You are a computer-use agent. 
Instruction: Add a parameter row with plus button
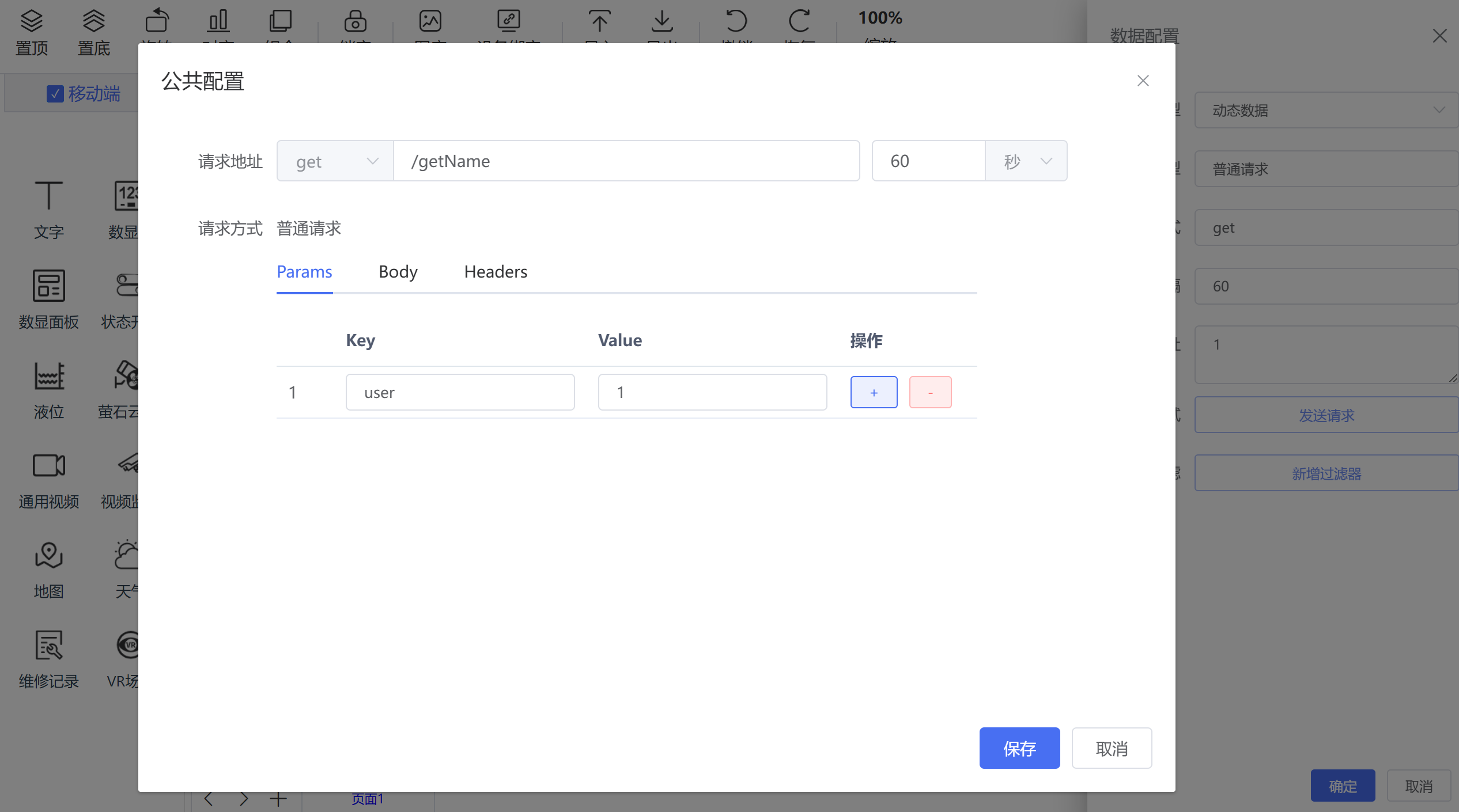coord(874,392)
